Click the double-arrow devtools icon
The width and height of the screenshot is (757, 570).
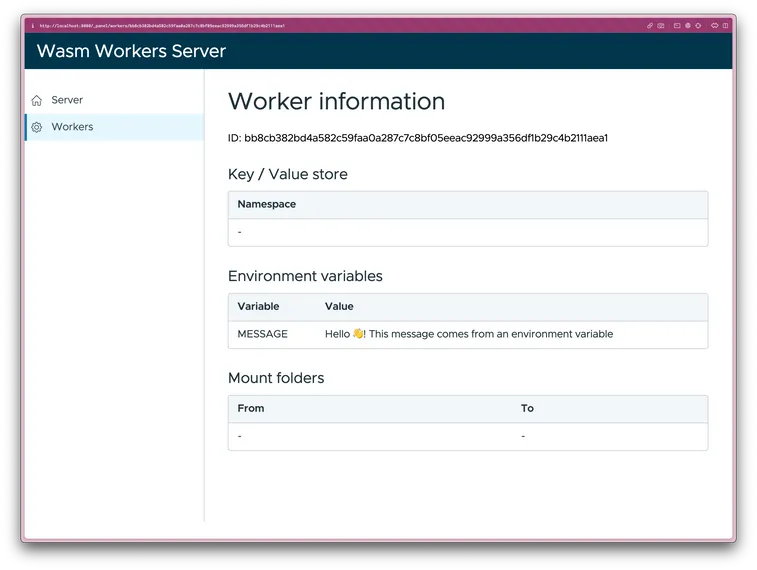pos(715,26)
